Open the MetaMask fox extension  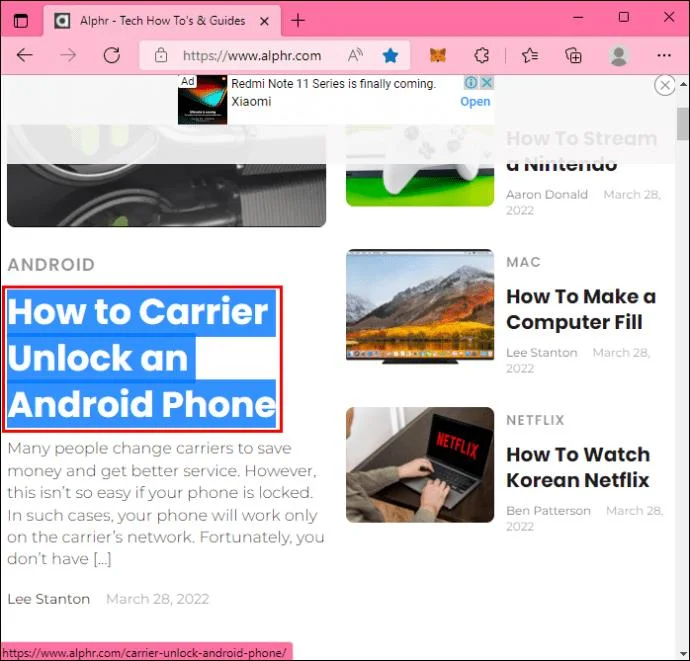438,55
